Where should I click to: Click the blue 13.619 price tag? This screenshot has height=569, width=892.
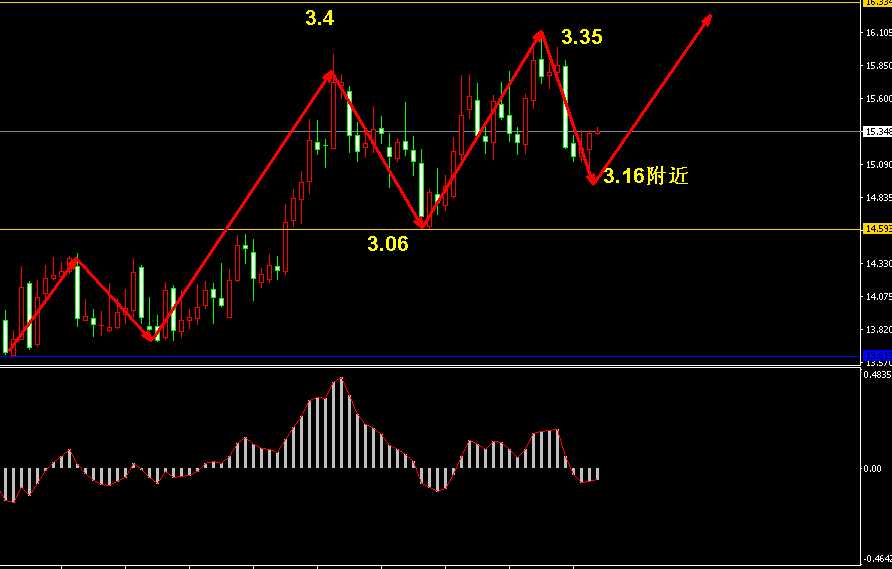click(877, 356)
